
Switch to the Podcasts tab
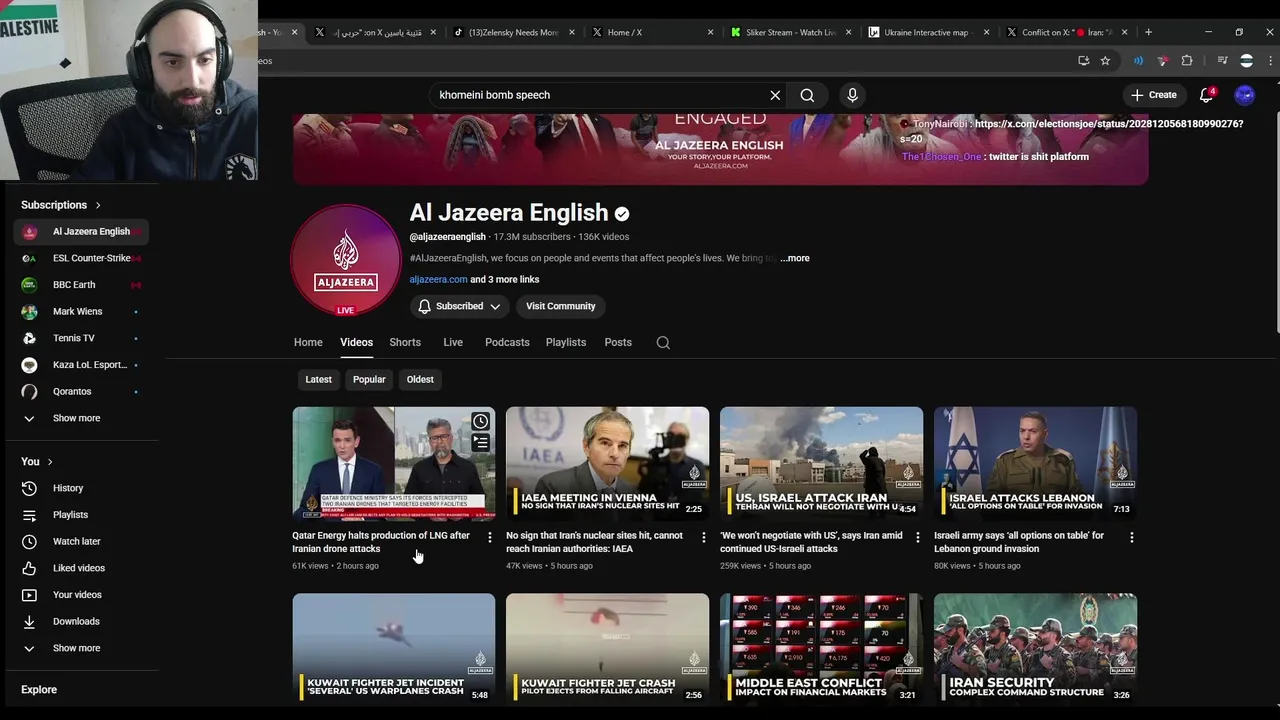pyautogui.click(x=507, y=342)
